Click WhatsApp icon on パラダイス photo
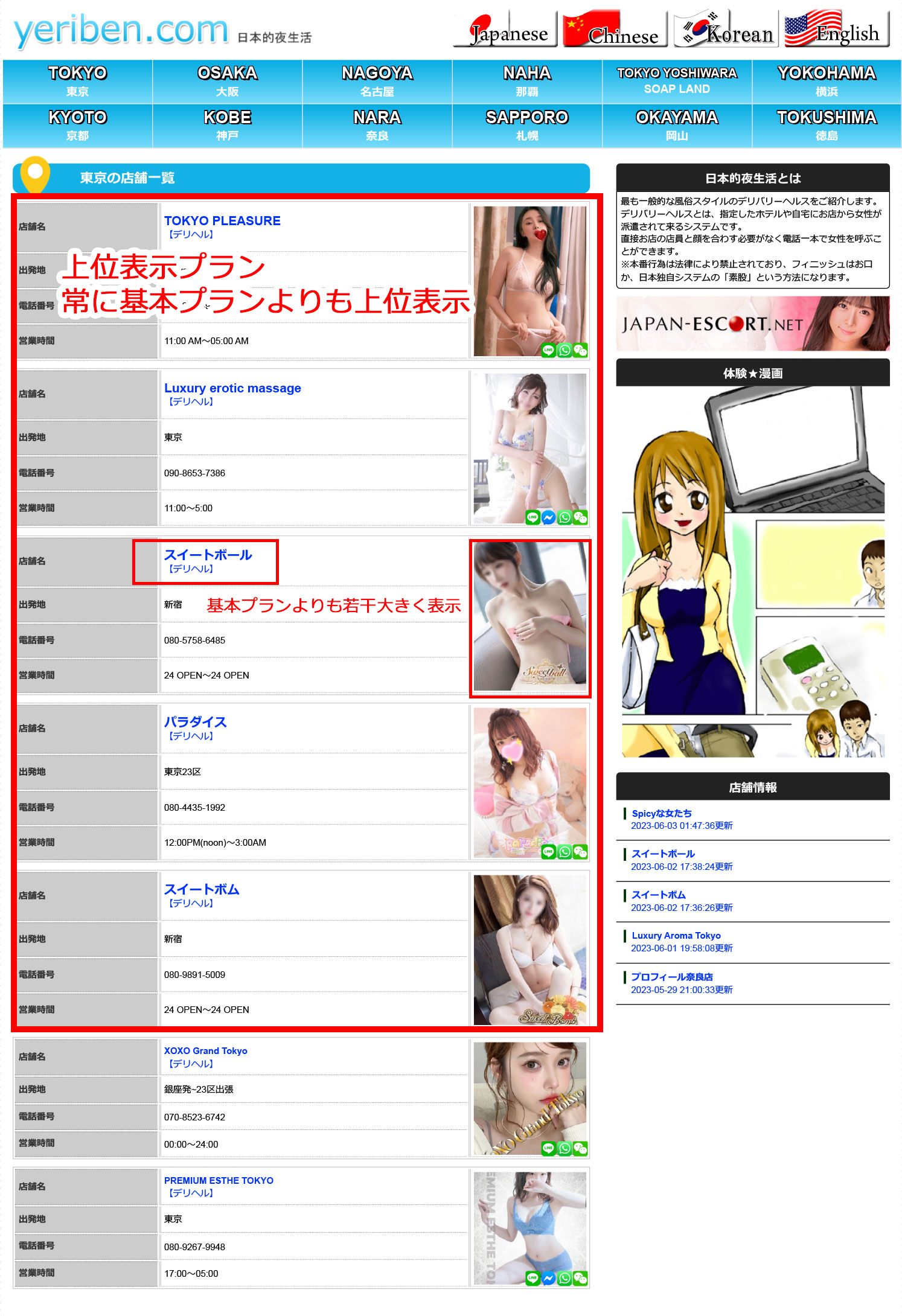 pyautogui.click(x=565, y=852)
